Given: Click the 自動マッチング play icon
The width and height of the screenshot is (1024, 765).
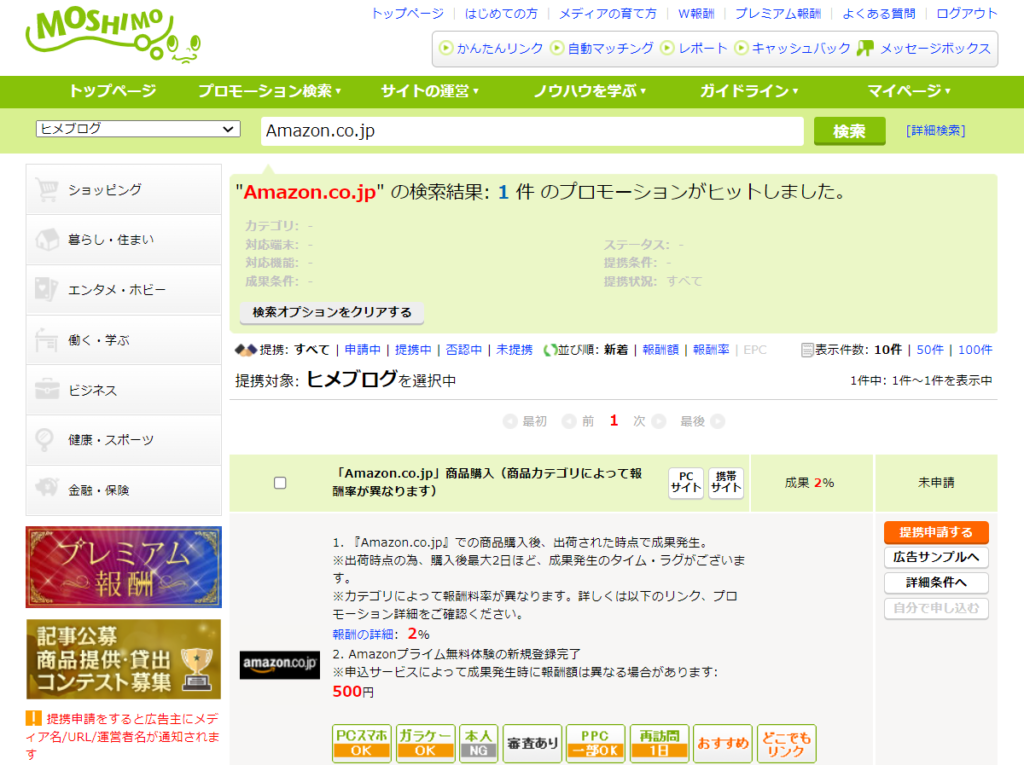Looking at the screenshot, I should coord(557,48).
